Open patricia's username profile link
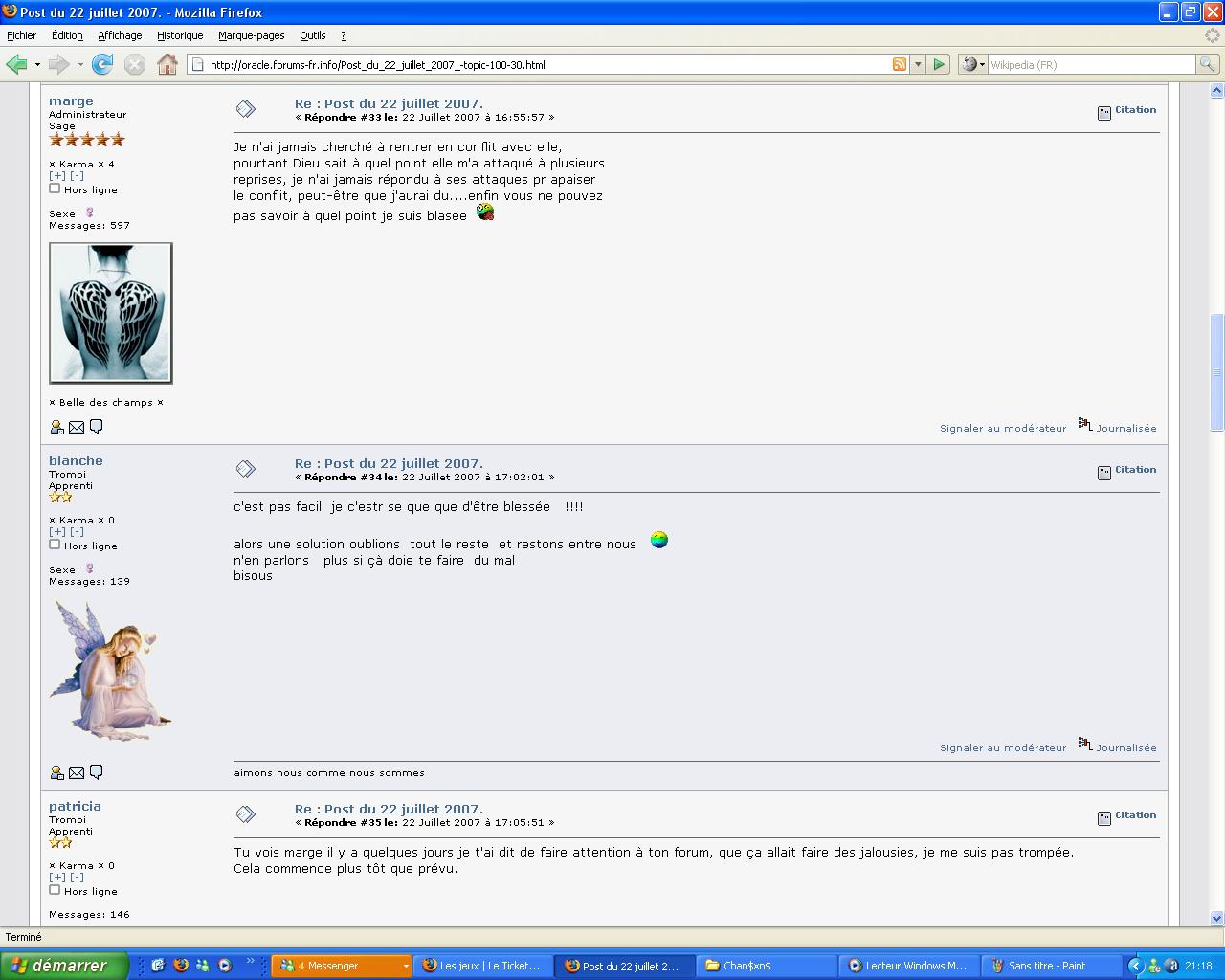The height and width of the screenshot is (980, 1225). [x=75, y=806]
